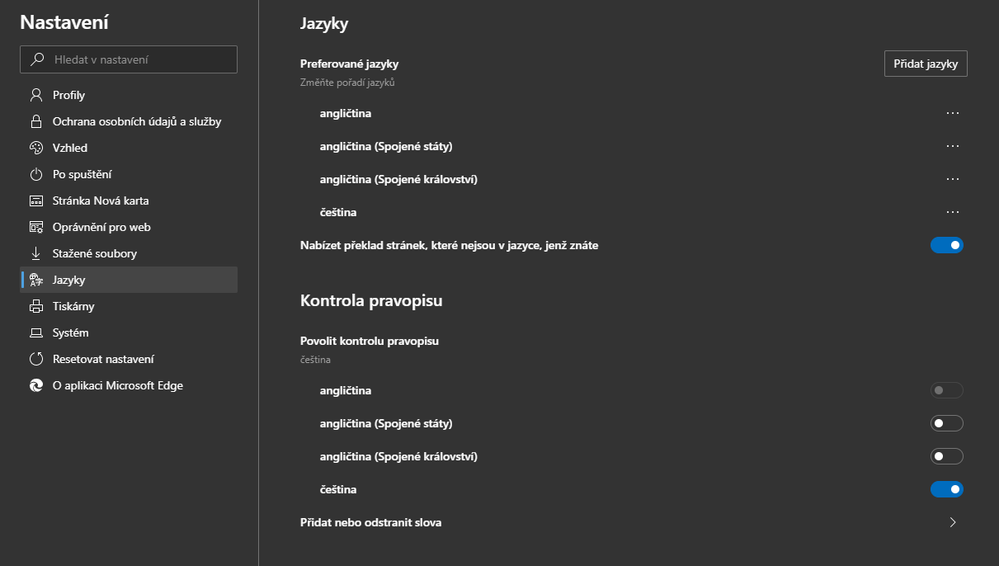This screenshot has height=566, width=999.
Task: Turn off čeština spell check toggle
Action: pyautogui.click(x=946, y=490)
